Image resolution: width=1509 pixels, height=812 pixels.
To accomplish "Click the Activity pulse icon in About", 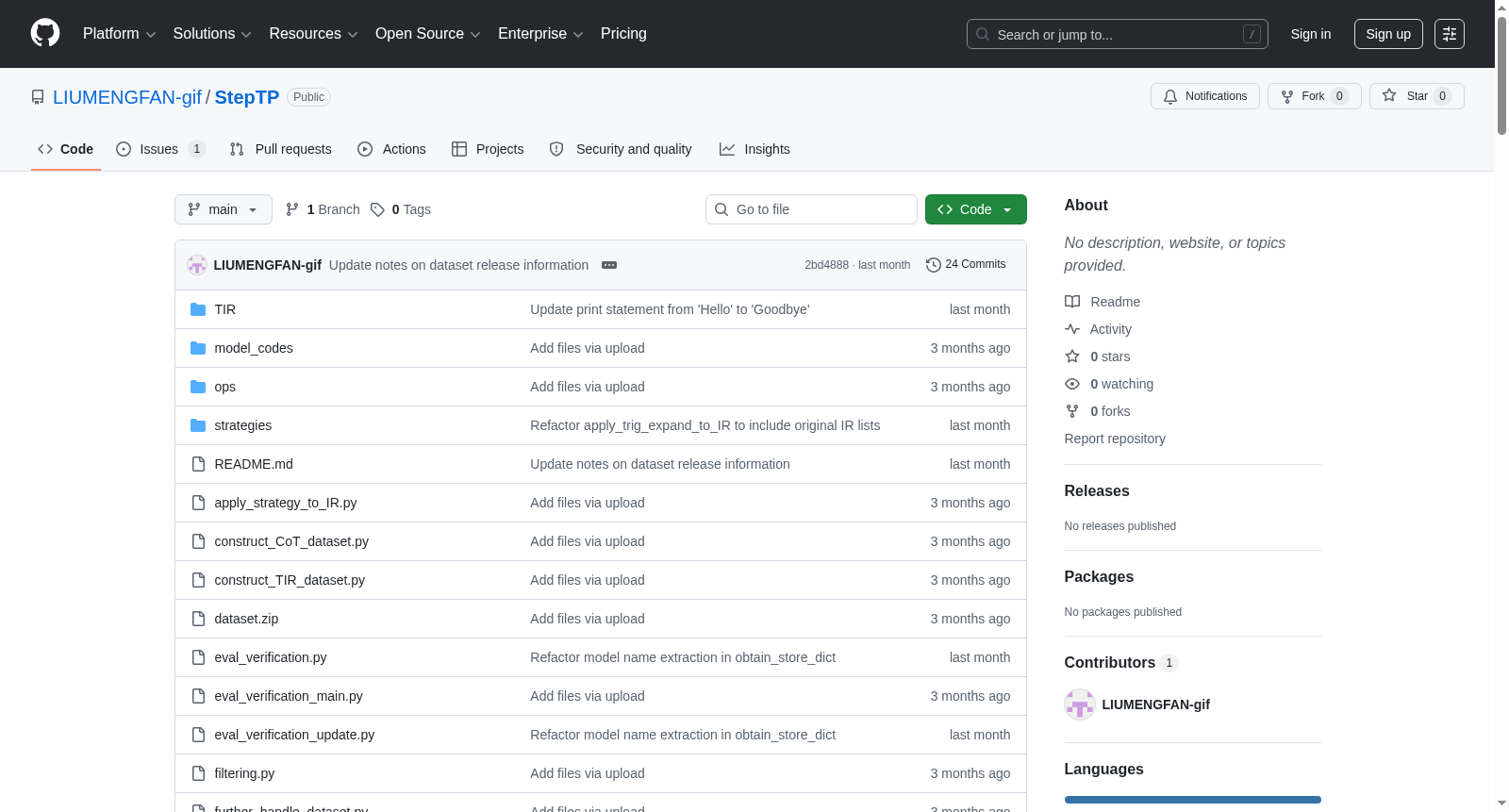I will point(1072,329).
